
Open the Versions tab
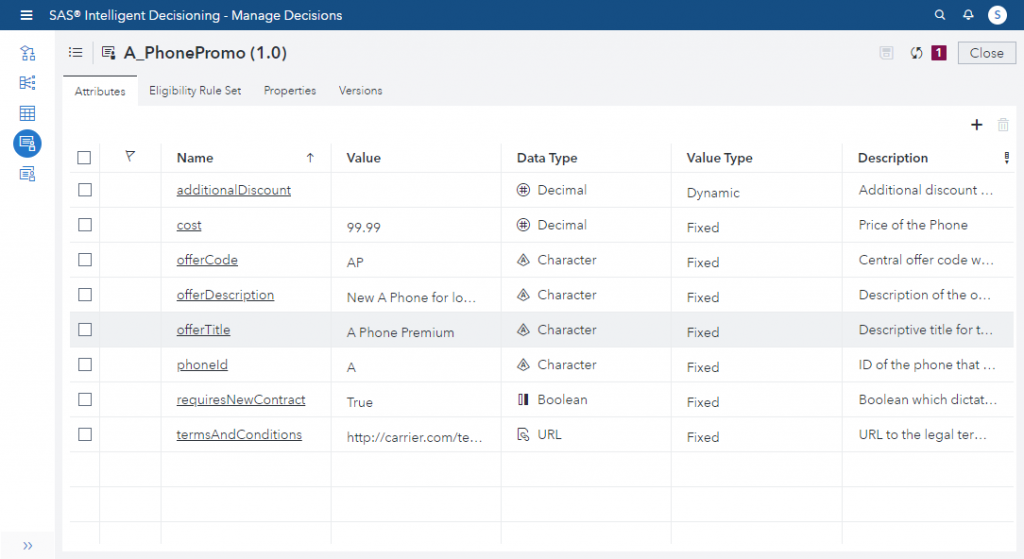click(360, 91)
